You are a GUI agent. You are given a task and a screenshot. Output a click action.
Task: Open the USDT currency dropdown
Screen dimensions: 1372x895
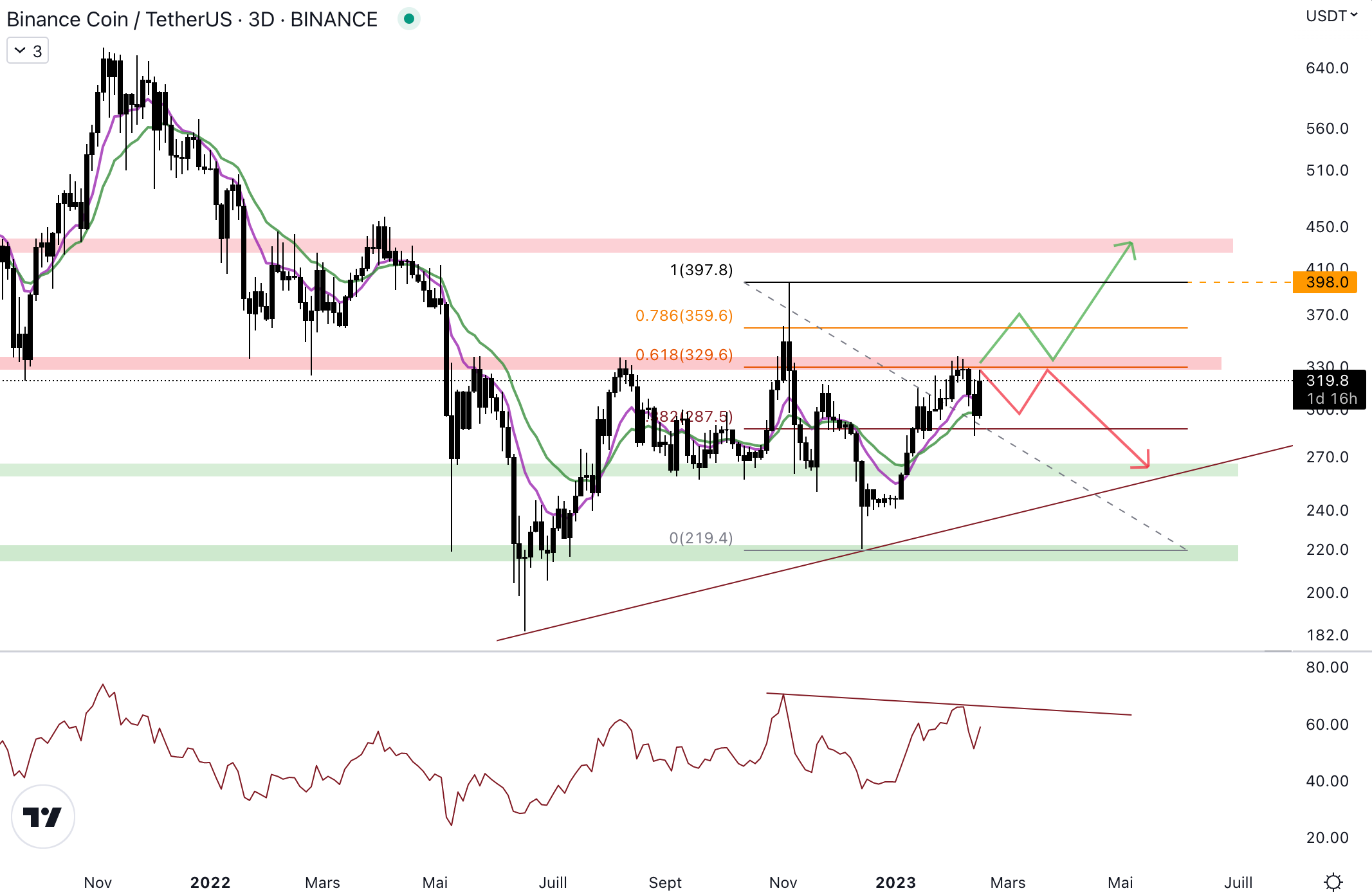1331,16
